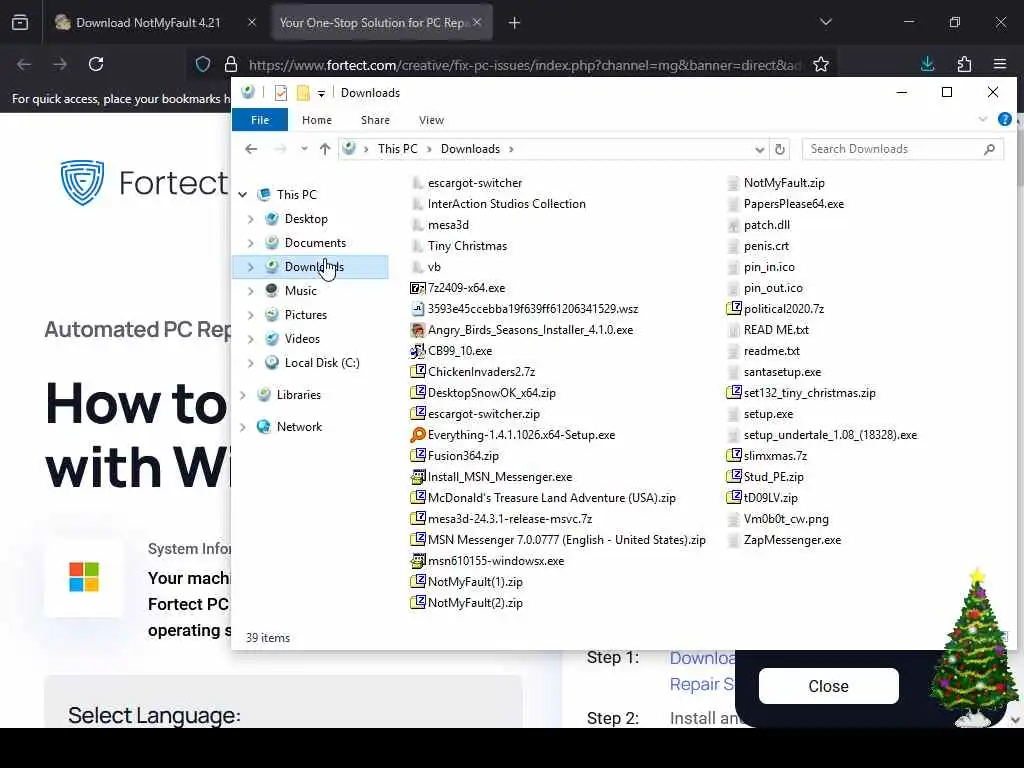Bookmark this page with star icon

coord(821,64)
